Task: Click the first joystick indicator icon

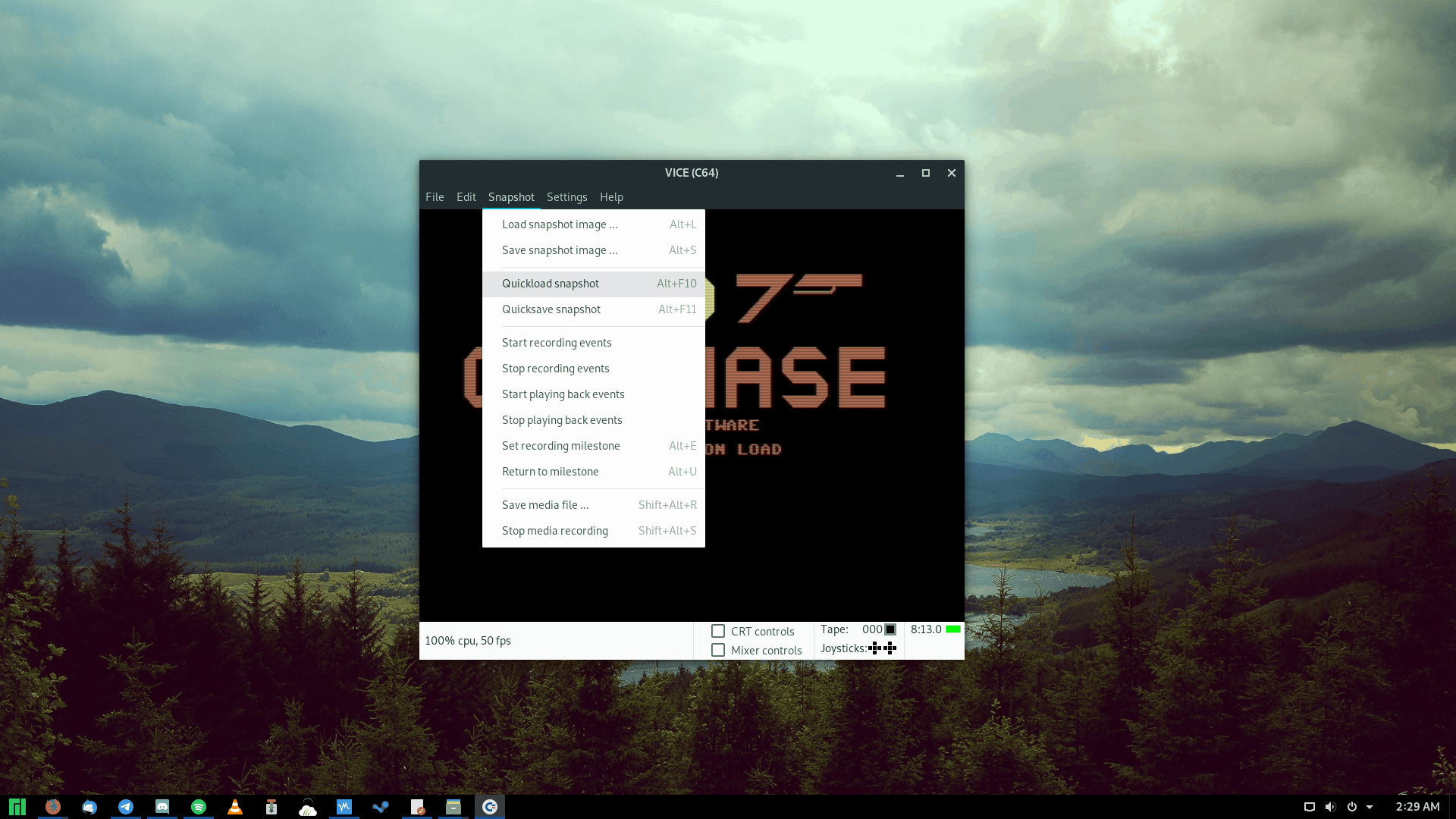Action: [875, 648]
